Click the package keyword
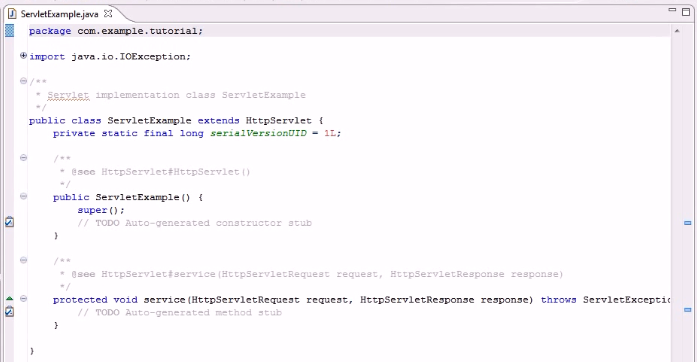The image size is (697, 362). coord(50,31)
